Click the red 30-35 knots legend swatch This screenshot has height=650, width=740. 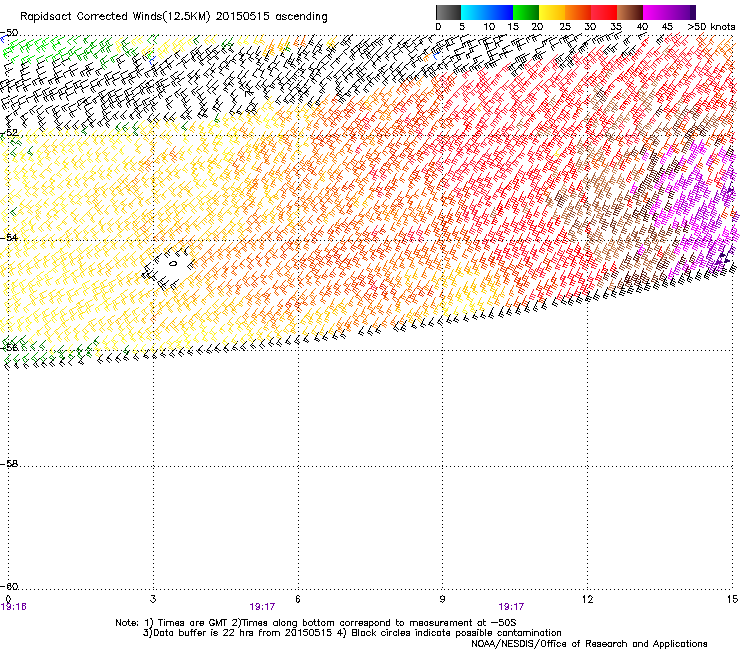click(x=604, y=12)
